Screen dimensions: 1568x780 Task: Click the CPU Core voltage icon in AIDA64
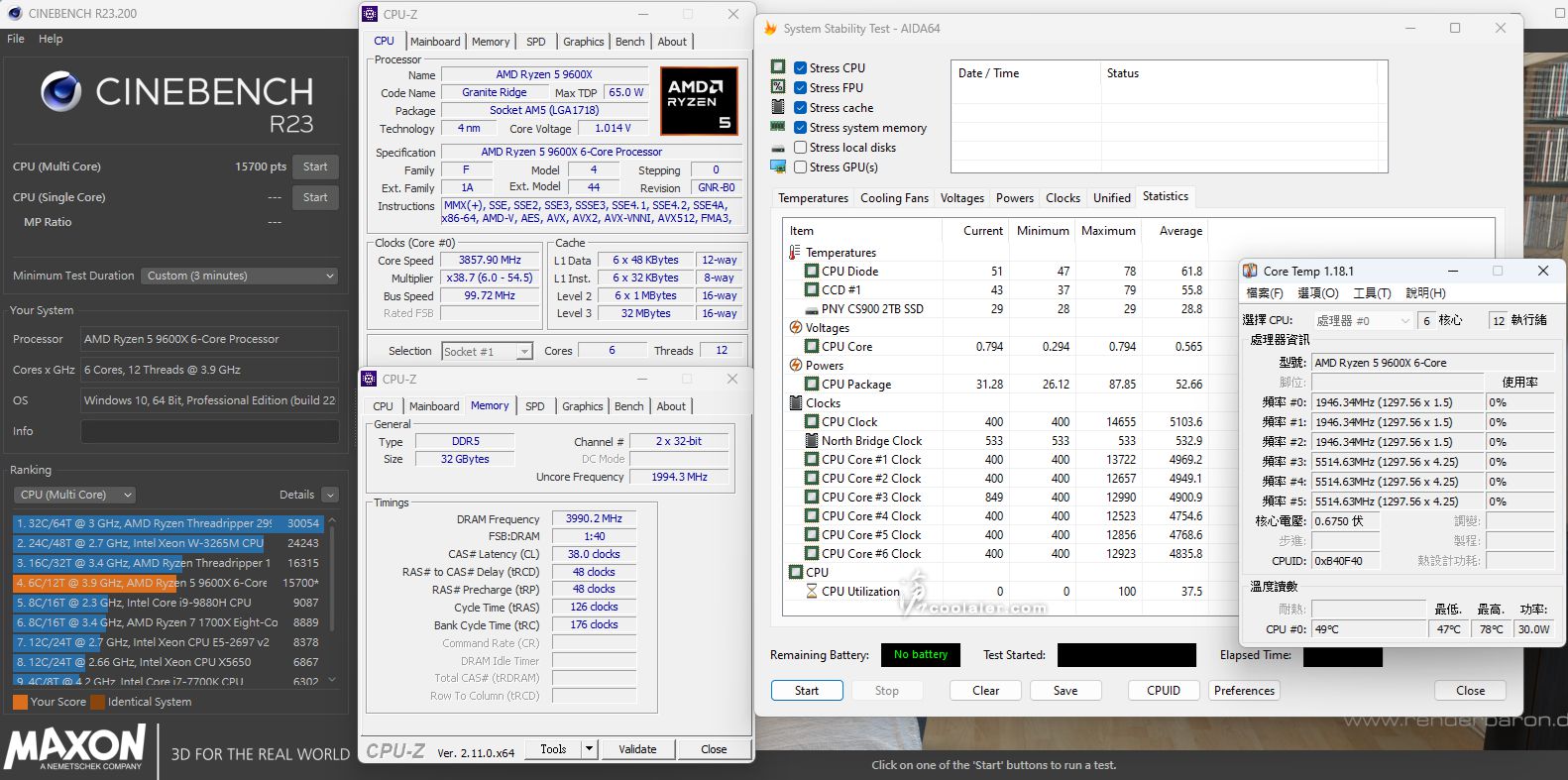[x=812, y=346]
